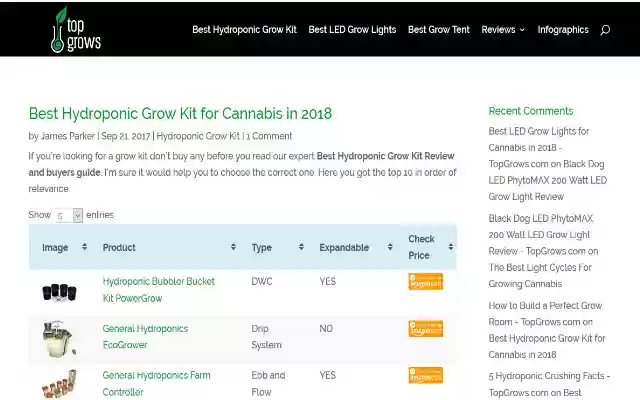Click Amazon button for EcoGrower row
Image resolution: width=640 pixels, height=400 pixels.
425,329
